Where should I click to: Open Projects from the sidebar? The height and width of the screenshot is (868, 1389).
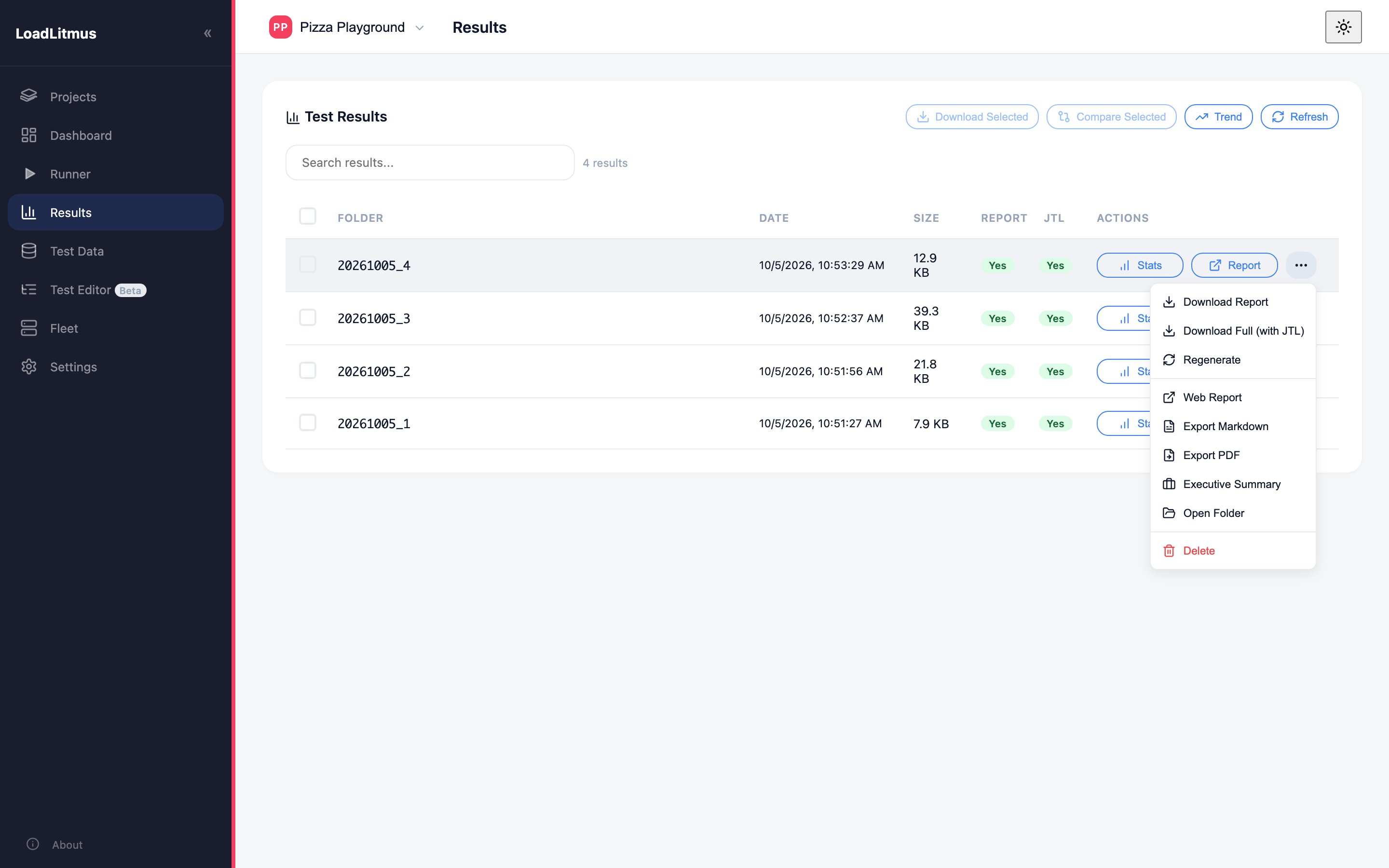coord(115,96)
